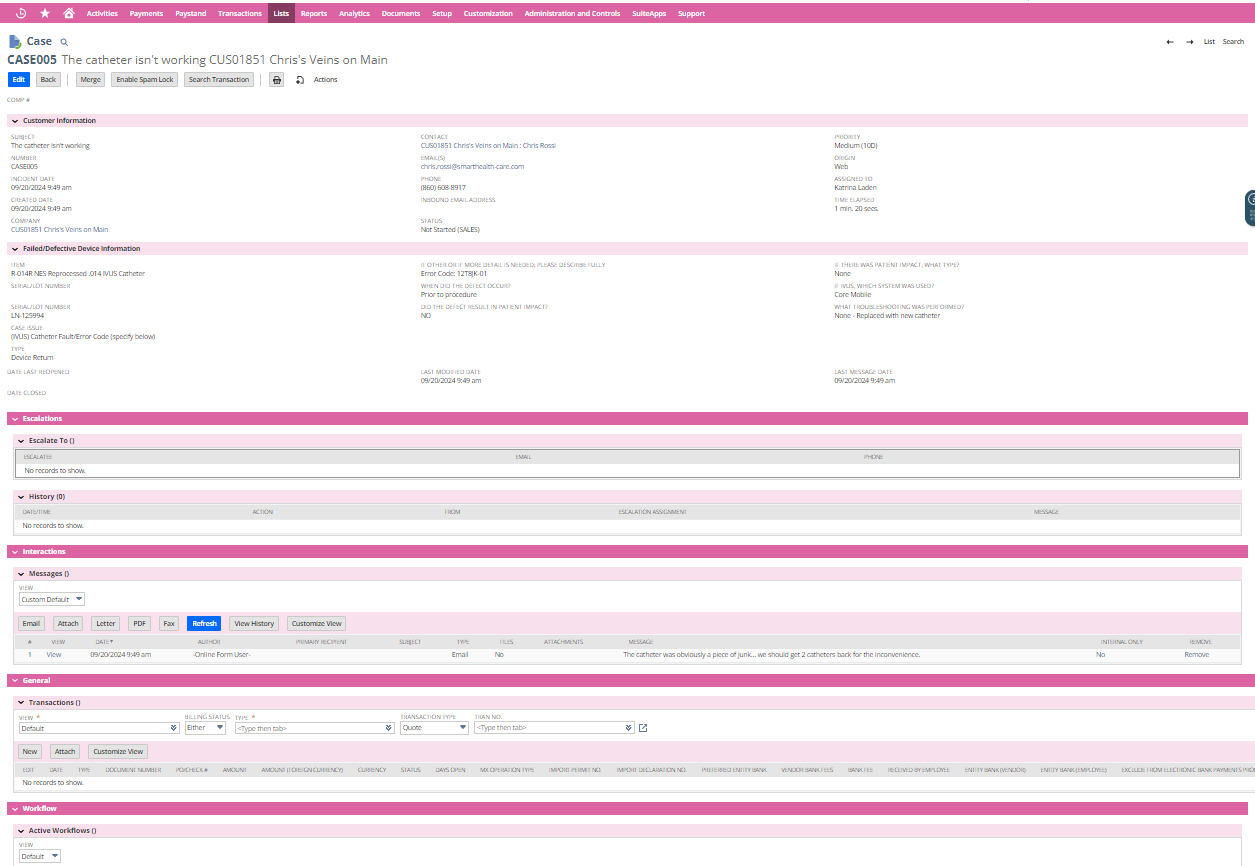Collapse the Escalations section
The width and height of the screenshot is (1255, 866).
pyautogui.click(x=13, y=418)
